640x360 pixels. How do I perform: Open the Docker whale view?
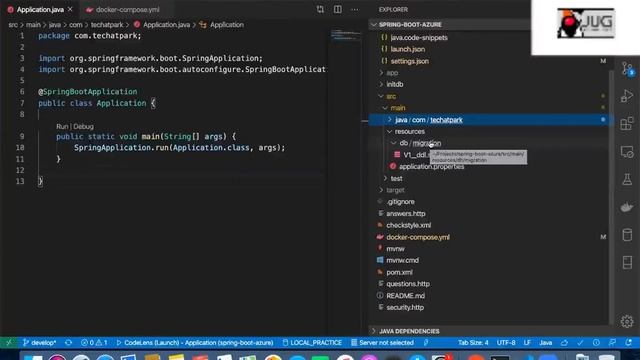click(627, 207)
